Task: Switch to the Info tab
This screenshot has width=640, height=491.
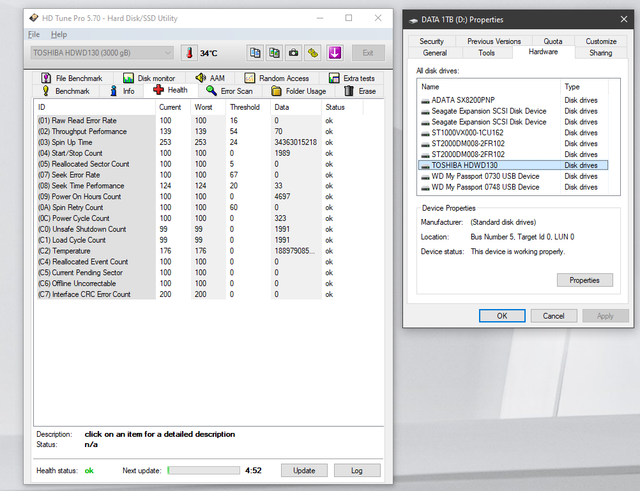Action: pos(122,91)
